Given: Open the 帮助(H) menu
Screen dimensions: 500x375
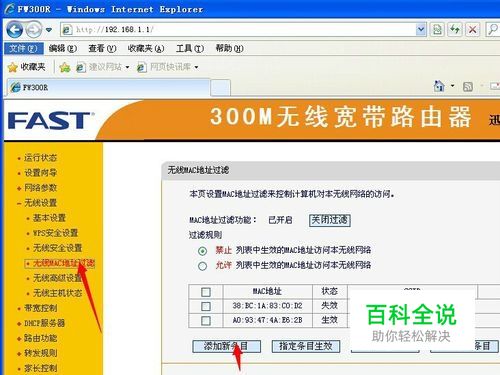Looking at the screenshot, I should point(229,49).
